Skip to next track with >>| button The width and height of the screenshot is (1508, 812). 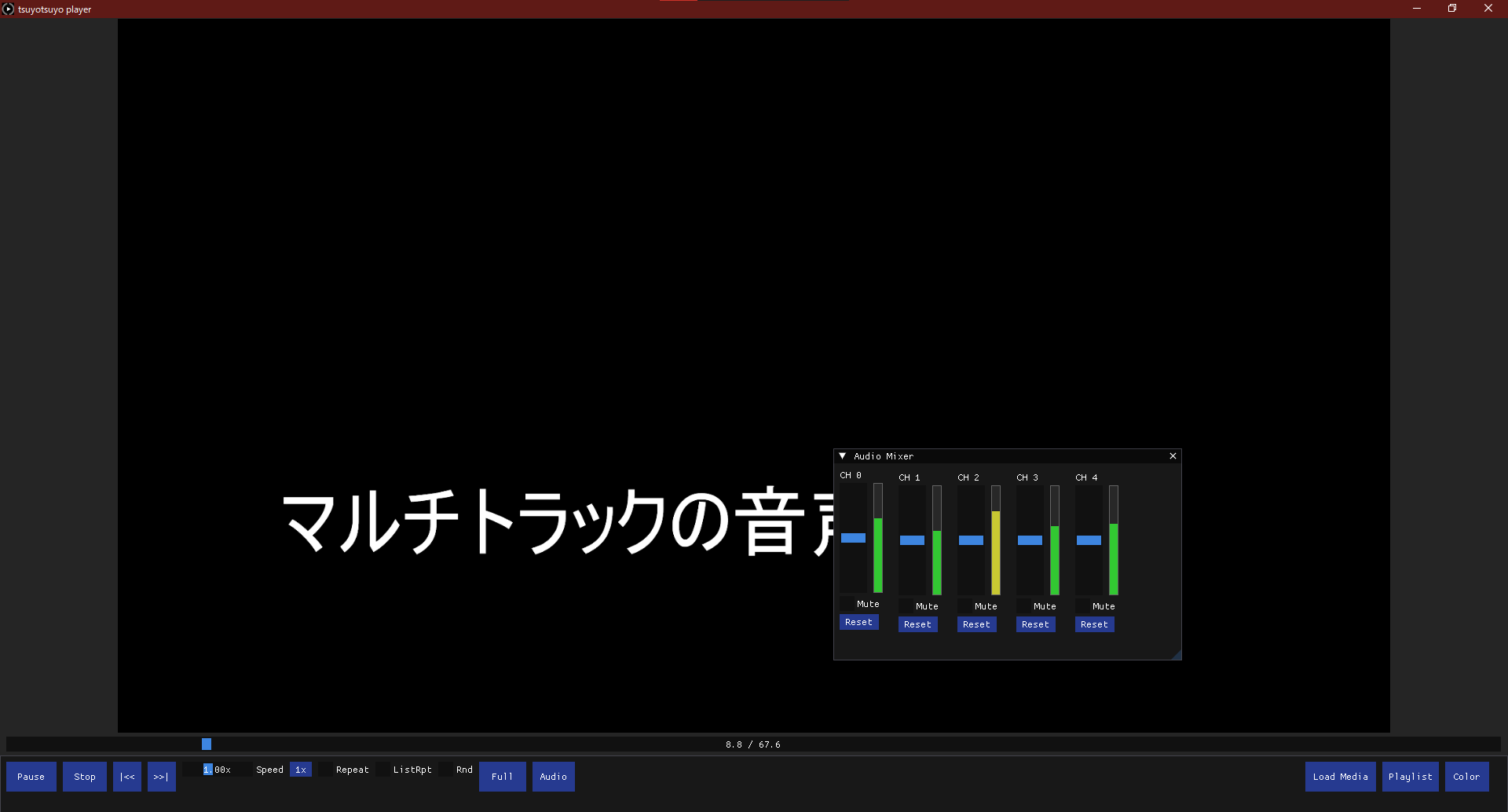(x=162, y=777)
